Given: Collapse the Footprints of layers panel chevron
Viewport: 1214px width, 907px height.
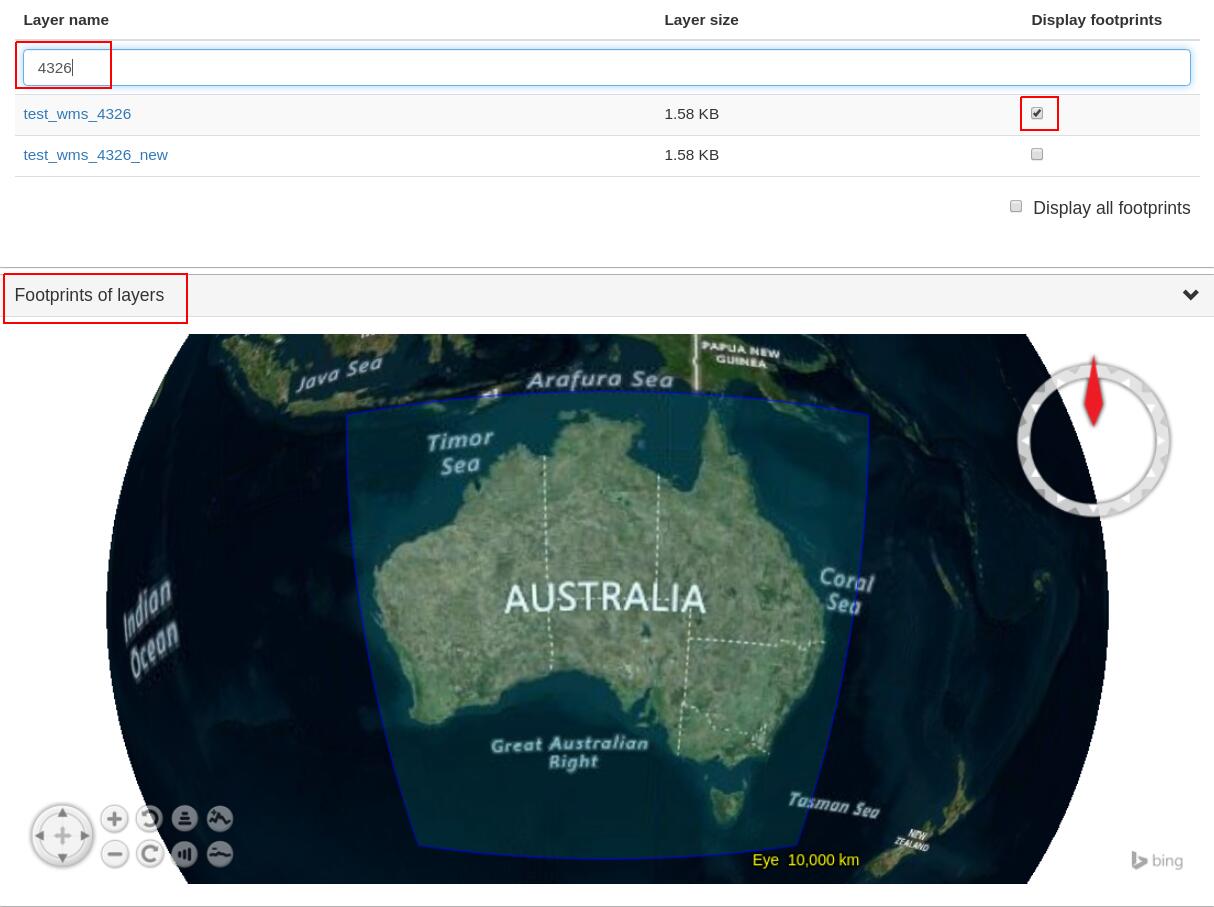Looking at the screenshot, I should (x=1190, y=295).
